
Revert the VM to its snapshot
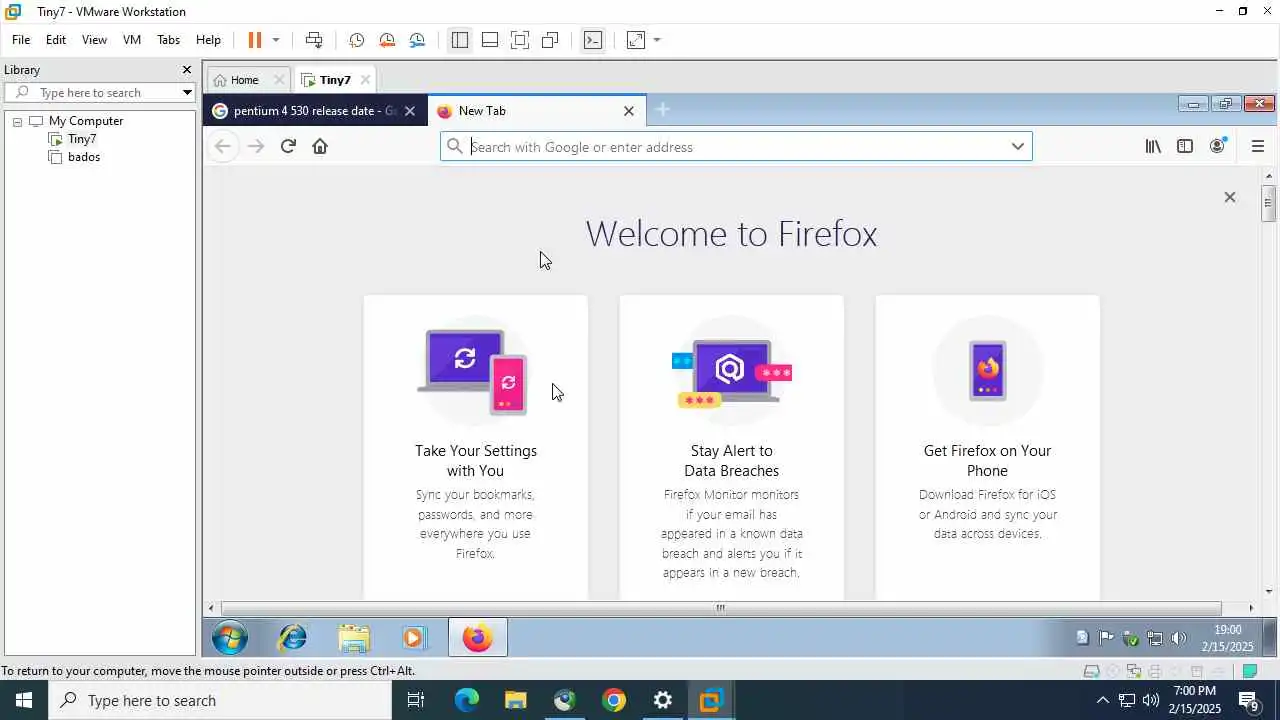pos(387,40)
